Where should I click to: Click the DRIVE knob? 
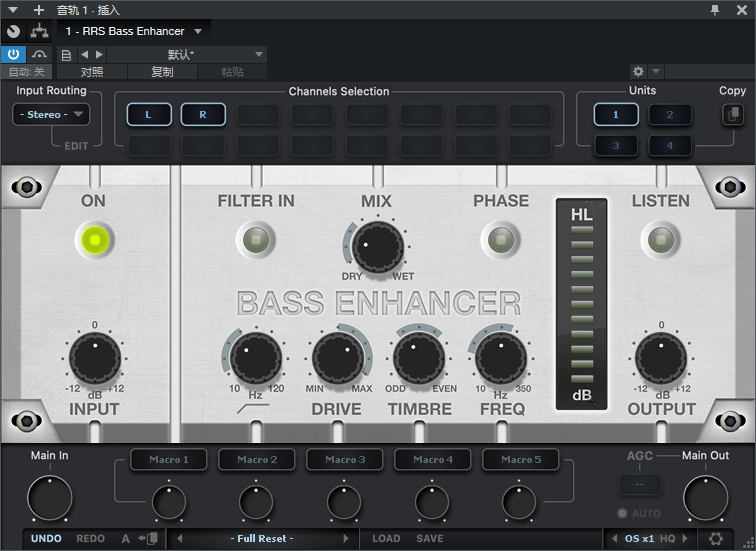coord(338,359)
